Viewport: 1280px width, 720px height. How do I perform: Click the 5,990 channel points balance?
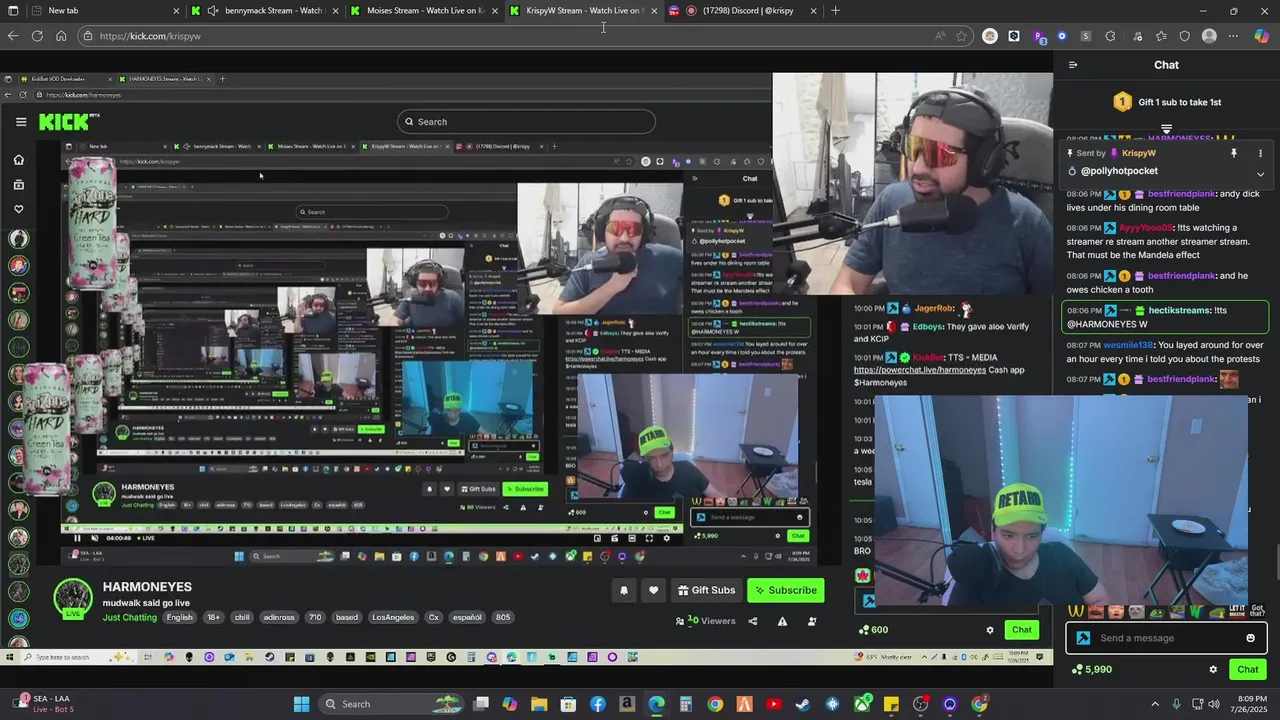(x=1092, y=670)
